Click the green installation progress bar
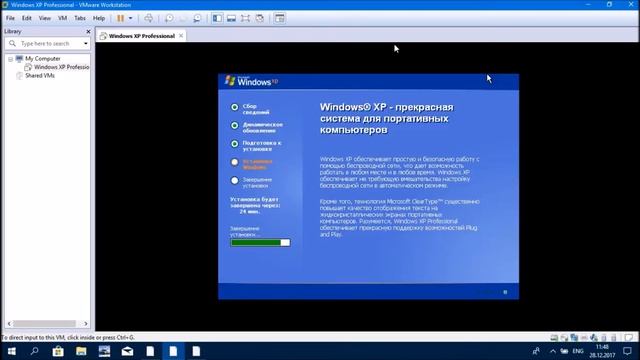The width and height of the screenshot is (640, 360). (260, 243)
